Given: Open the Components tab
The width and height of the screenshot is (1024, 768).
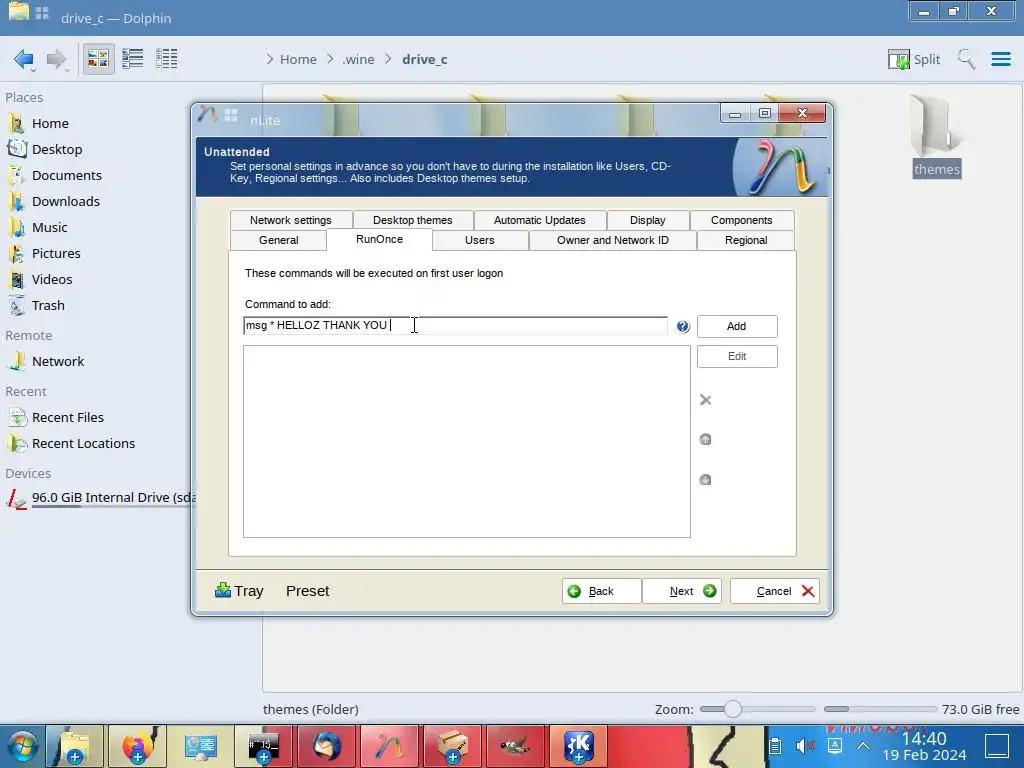Looking at the screenshot, I should point(742,220).
